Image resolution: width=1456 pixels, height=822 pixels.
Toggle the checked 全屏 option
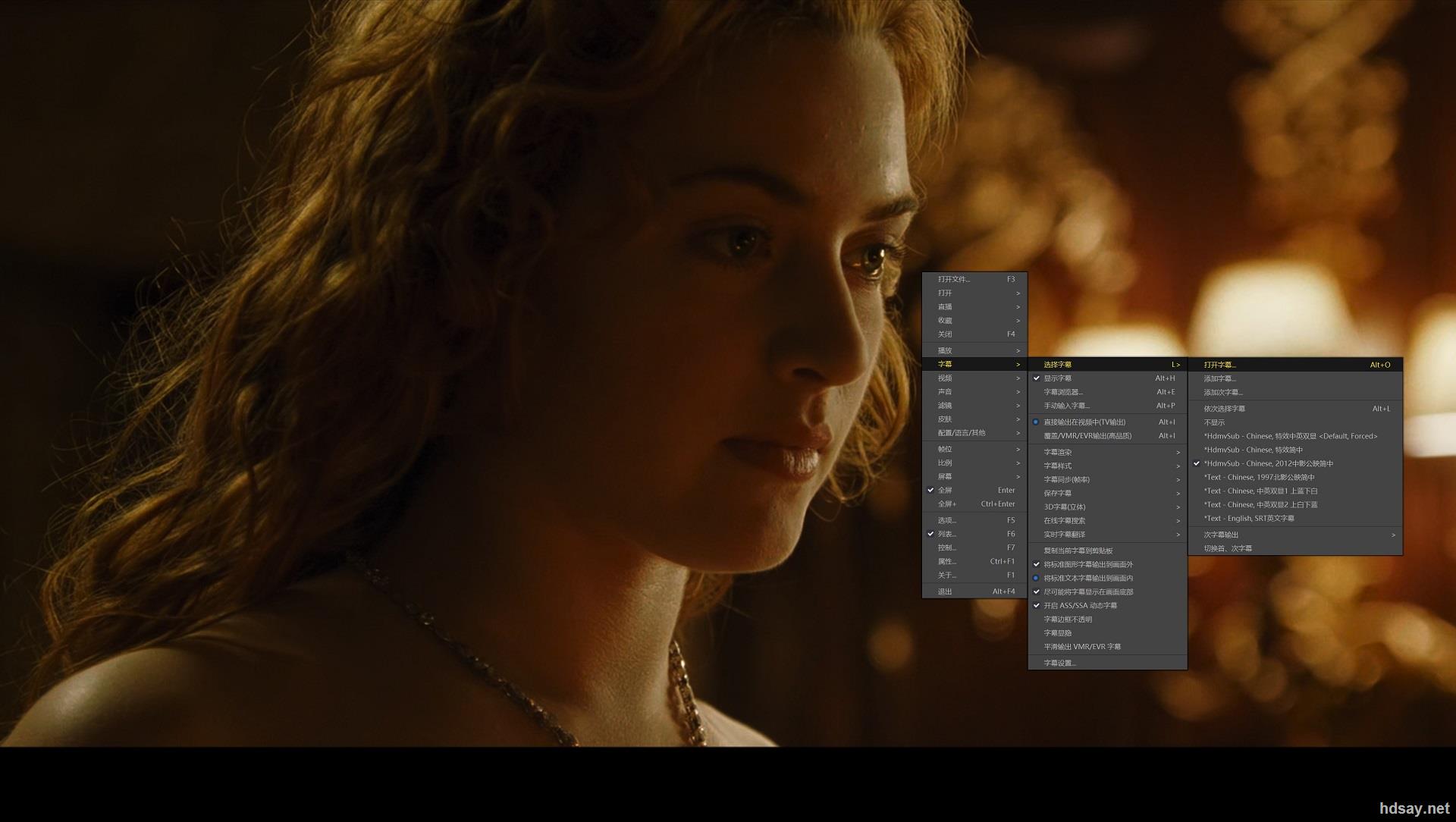click(x=974, y=490)
